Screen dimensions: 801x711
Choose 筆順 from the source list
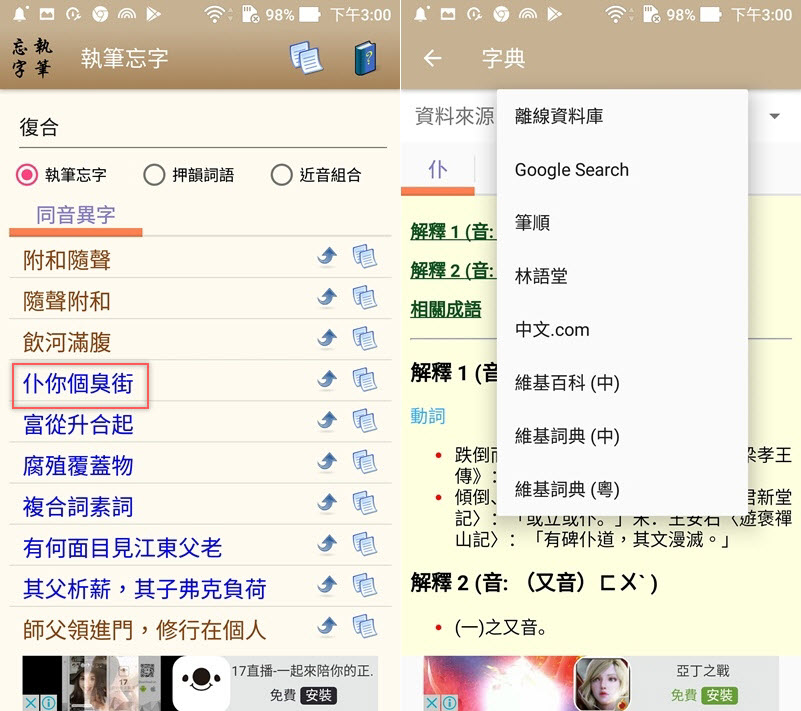622,223
